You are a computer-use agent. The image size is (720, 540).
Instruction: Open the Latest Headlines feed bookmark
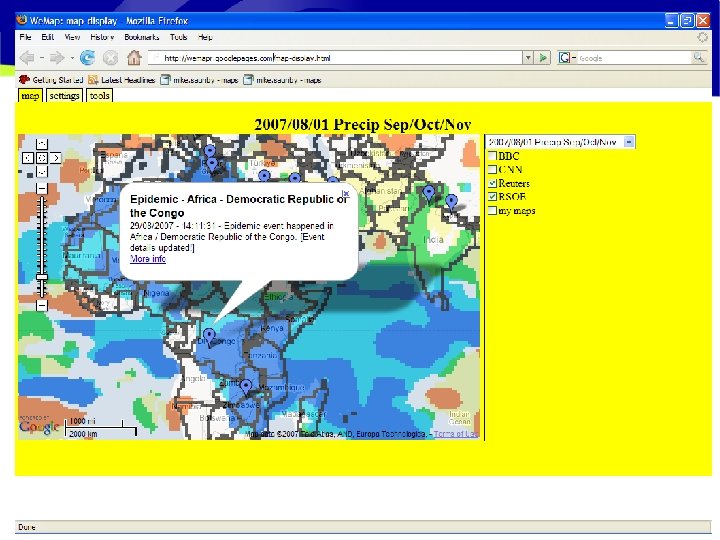pos(121,80)
